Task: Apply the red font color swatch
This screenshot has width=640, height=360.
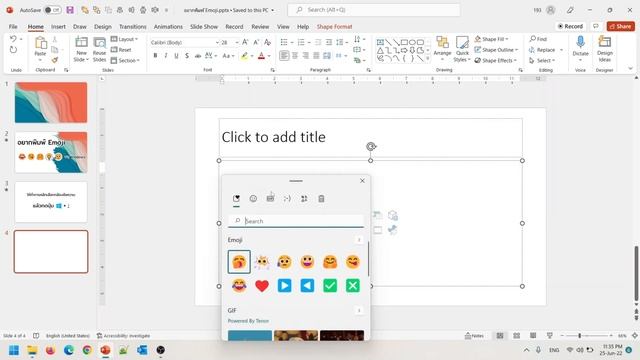Action: click(x=261, y=56)
